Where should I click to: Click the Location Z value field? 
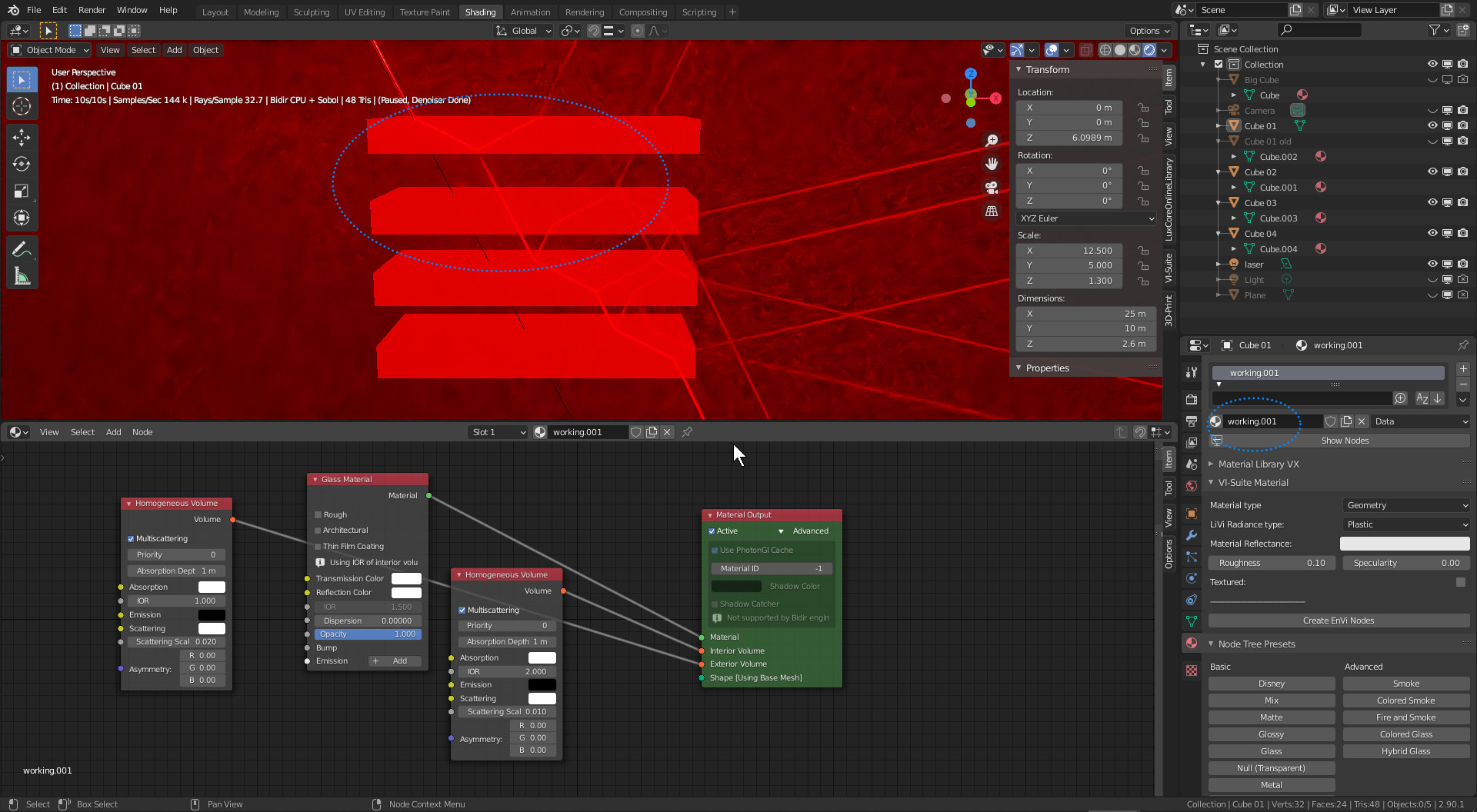click(x=1069, y=138)
